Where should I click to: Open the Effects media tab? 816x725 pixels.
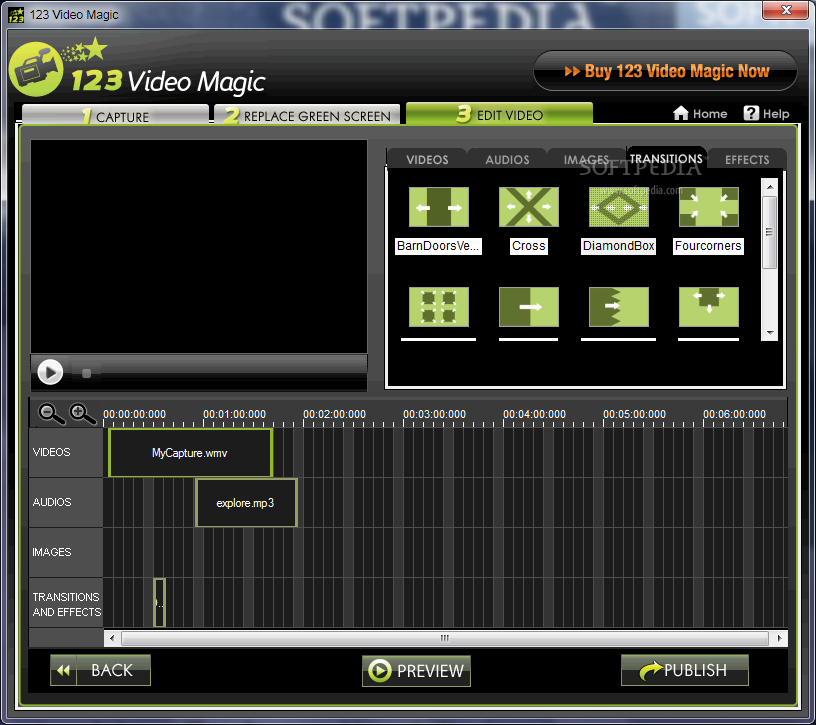tap(747, 159)
